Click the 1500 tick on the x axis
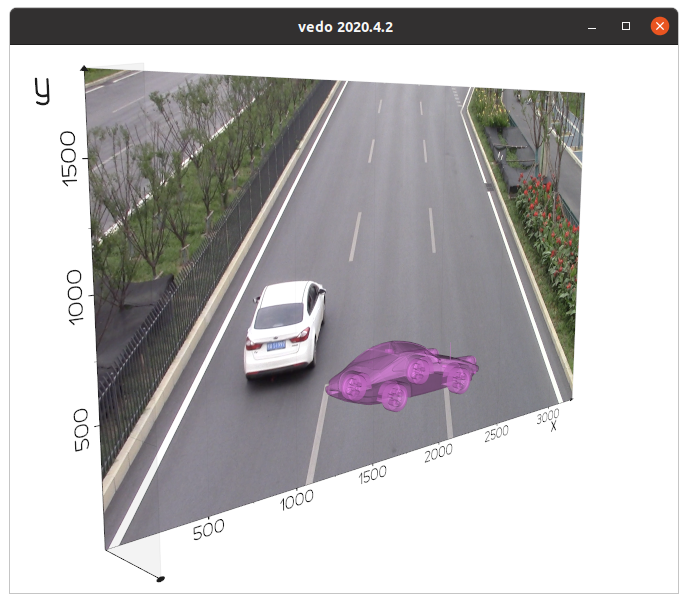This screenshot has height=603, width=688. (x=373, y=474)
